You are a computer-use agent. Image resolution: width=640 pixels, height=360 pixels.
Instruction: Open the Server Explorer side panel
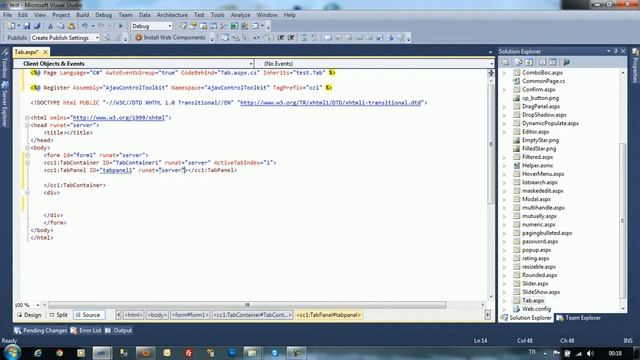(5, 104)
